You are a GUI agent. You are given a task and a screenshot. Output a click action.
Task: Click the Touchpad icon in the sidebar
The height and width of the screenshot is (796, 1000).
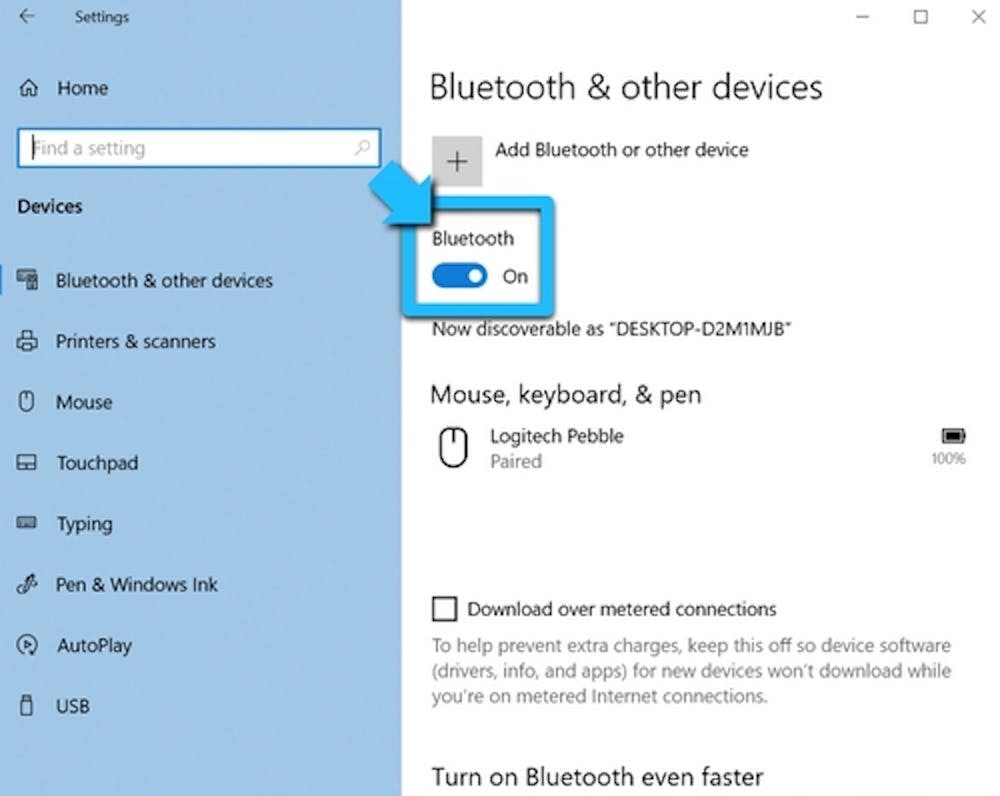coord(27,463)
